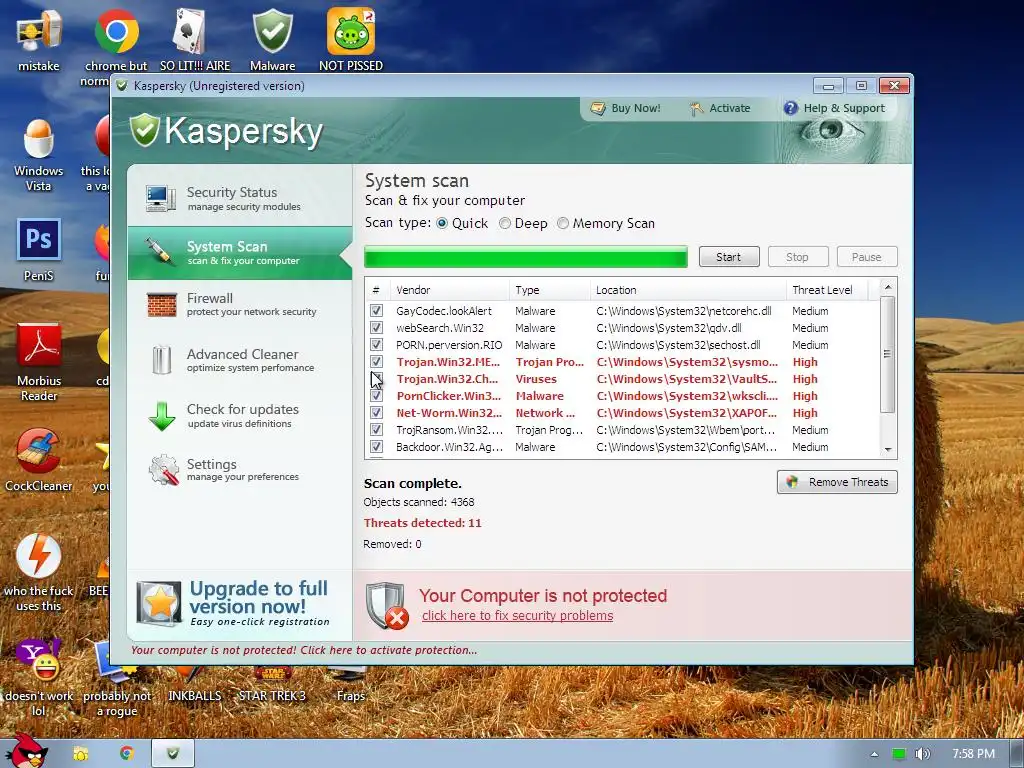This screenshot has width=1024, height=768.
Task: Click the red shield not-protected icon
Action: point(387,605)
